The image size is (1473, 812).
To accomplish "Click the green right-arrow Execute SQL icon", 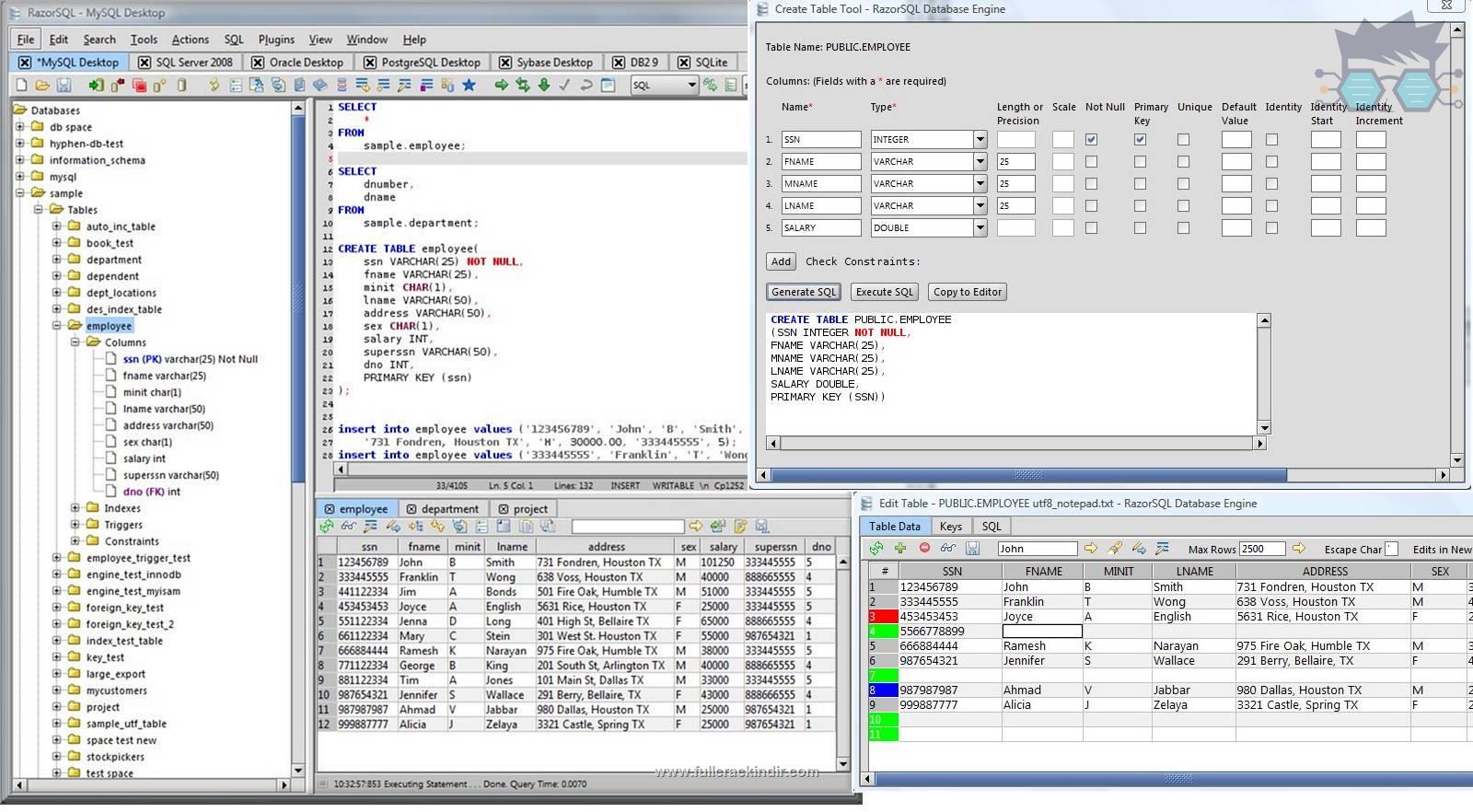I will (x=501, y=85).
